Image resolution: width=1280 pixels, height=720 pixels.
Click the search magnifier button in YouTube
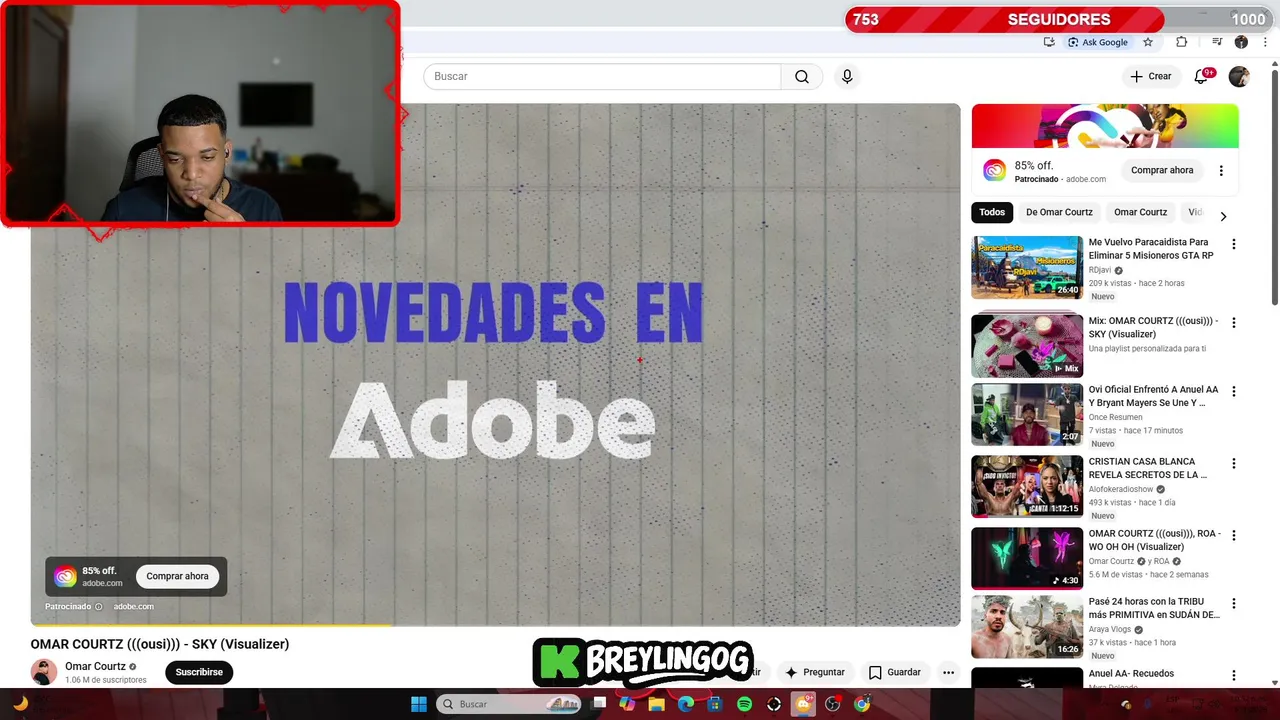(x=802, y=77)
